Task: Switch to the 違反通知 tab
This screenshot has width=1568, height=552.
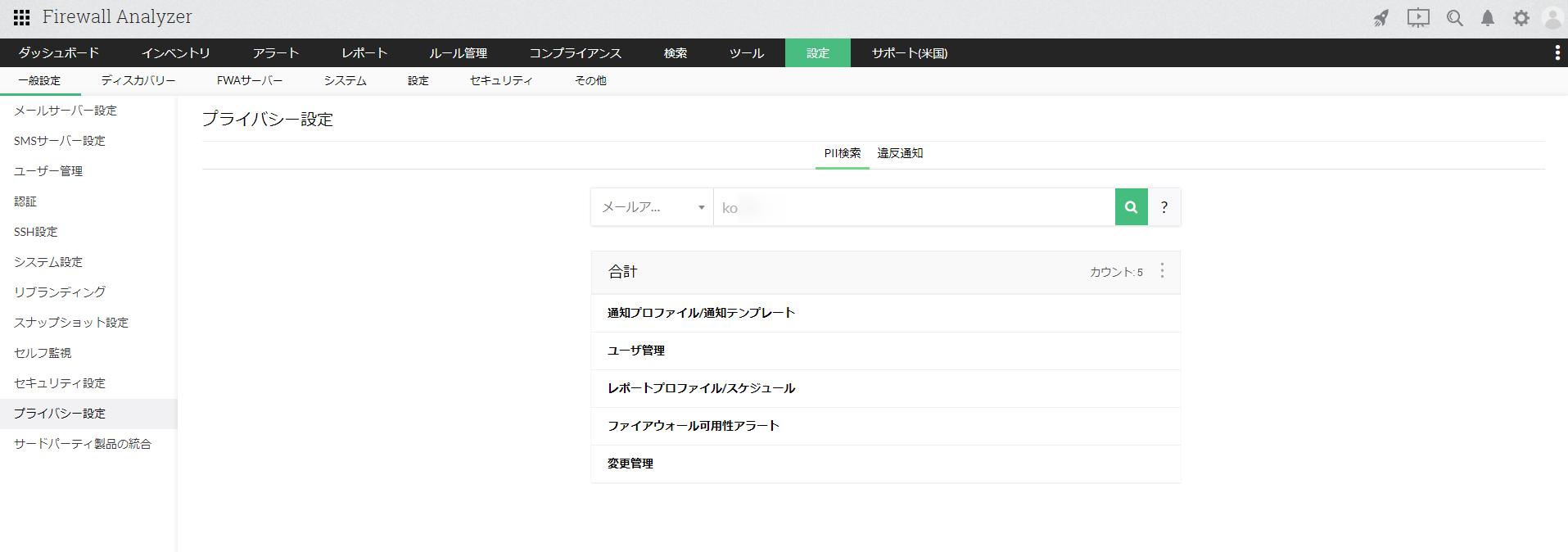Action: [x=900, y=153]
